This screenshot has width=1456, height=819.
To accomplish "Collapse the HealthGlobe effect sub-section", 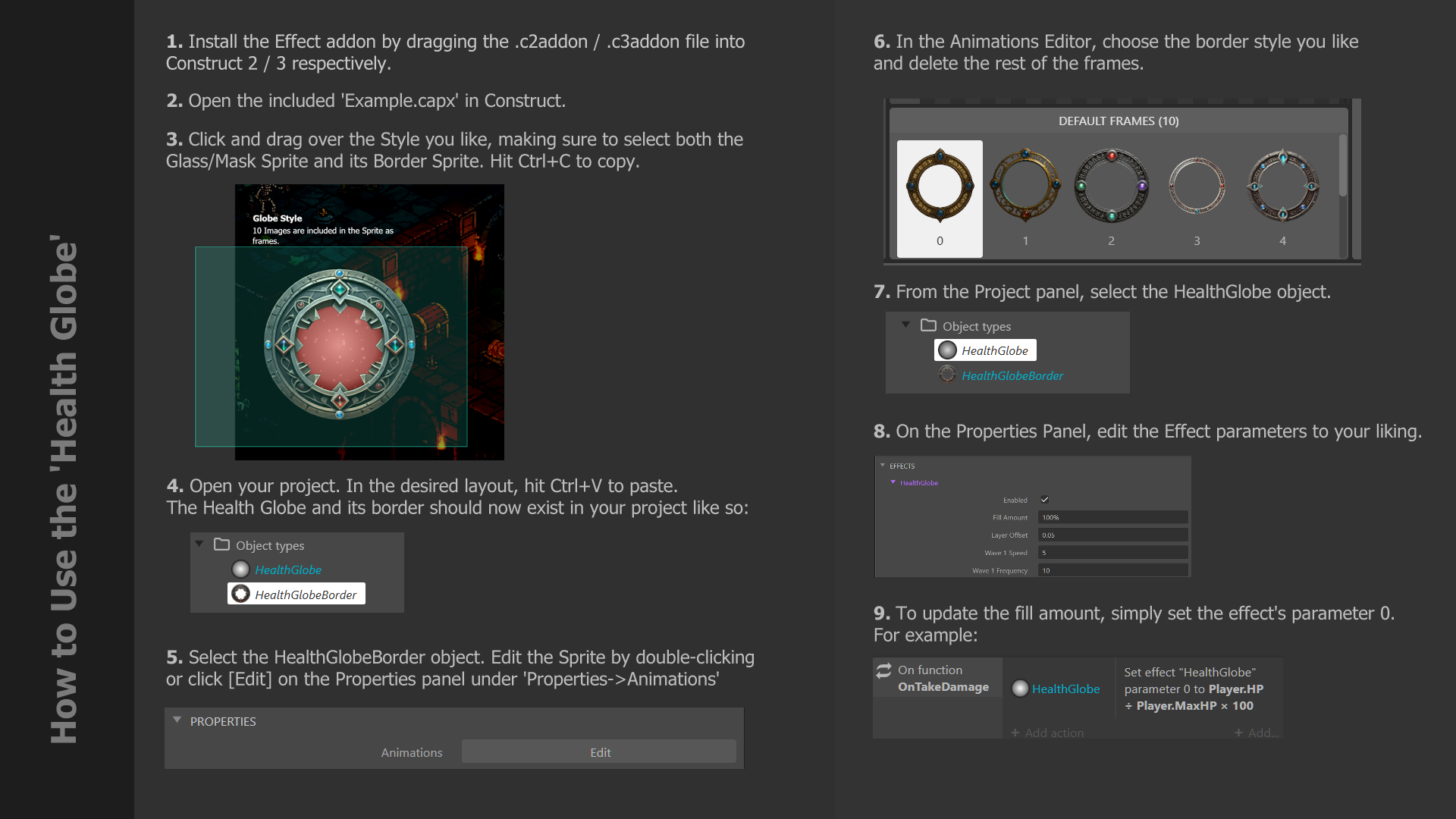I will point(893,482).
